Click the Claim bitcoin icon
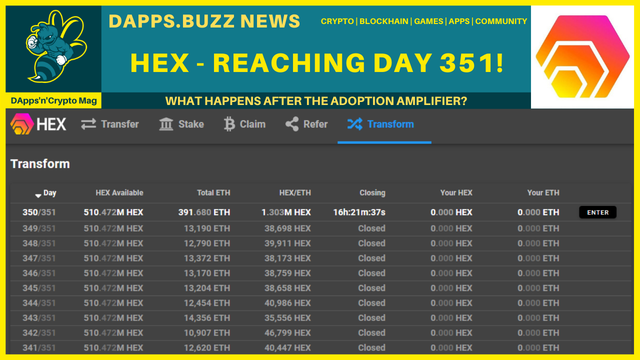Viewport: 640px width, 360px height. [229, 124]
